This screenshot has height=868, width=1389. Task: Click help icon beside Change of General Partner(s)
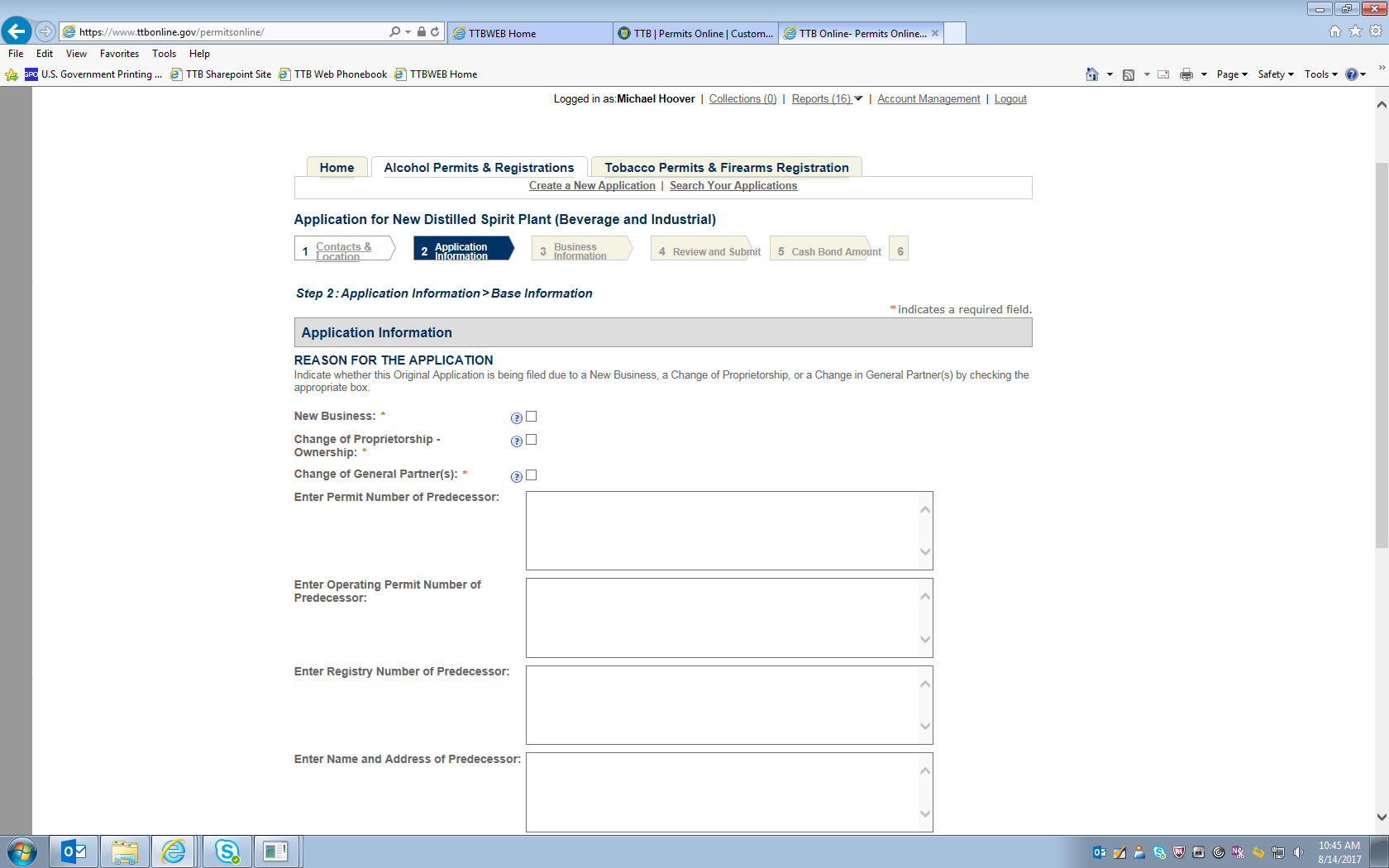pyautogui.click(x=517, y=477)
